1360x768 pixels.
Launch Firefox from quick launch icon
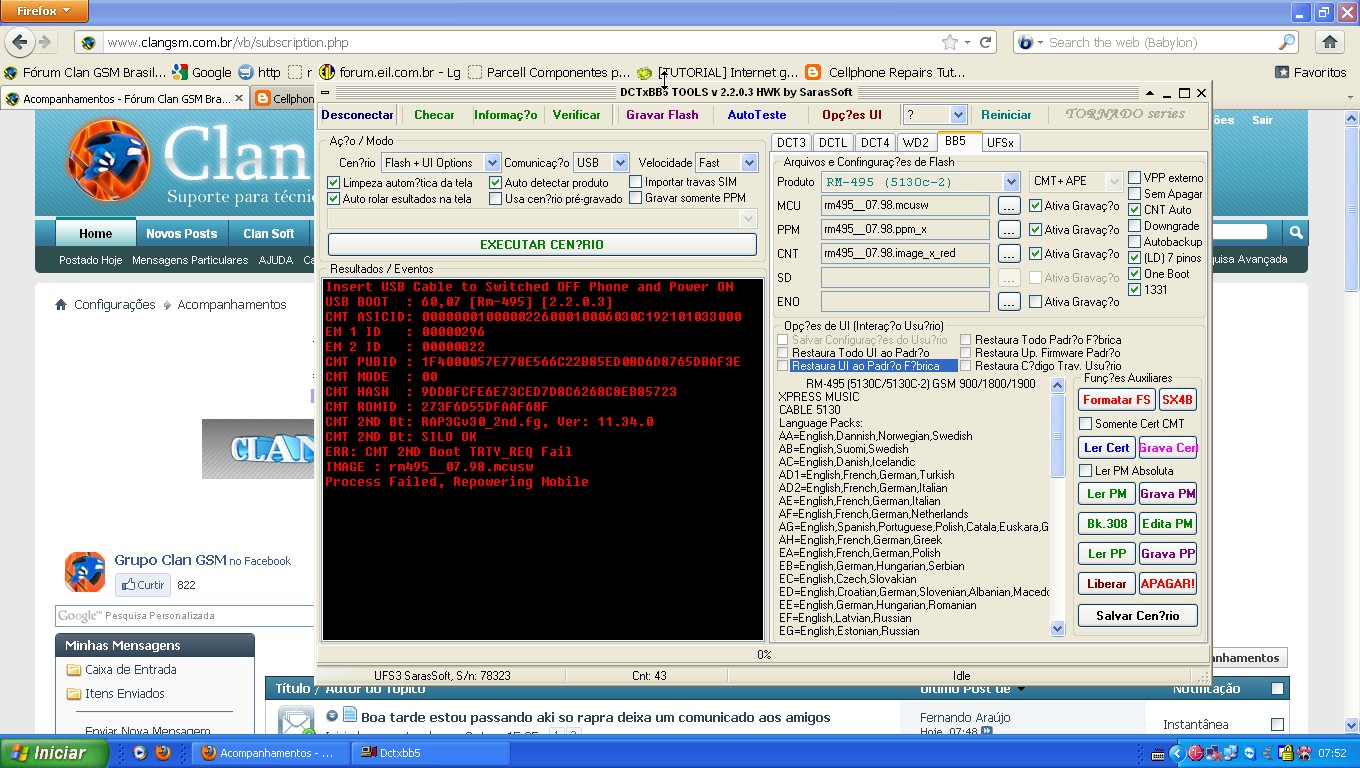[163, 753]
